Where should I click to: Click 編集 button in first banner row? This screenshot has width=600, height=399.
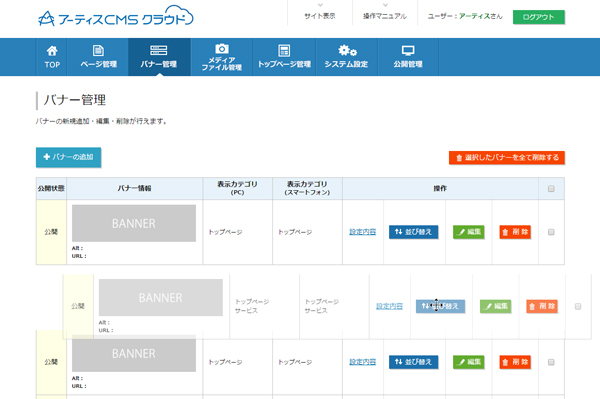coord(469,232)
